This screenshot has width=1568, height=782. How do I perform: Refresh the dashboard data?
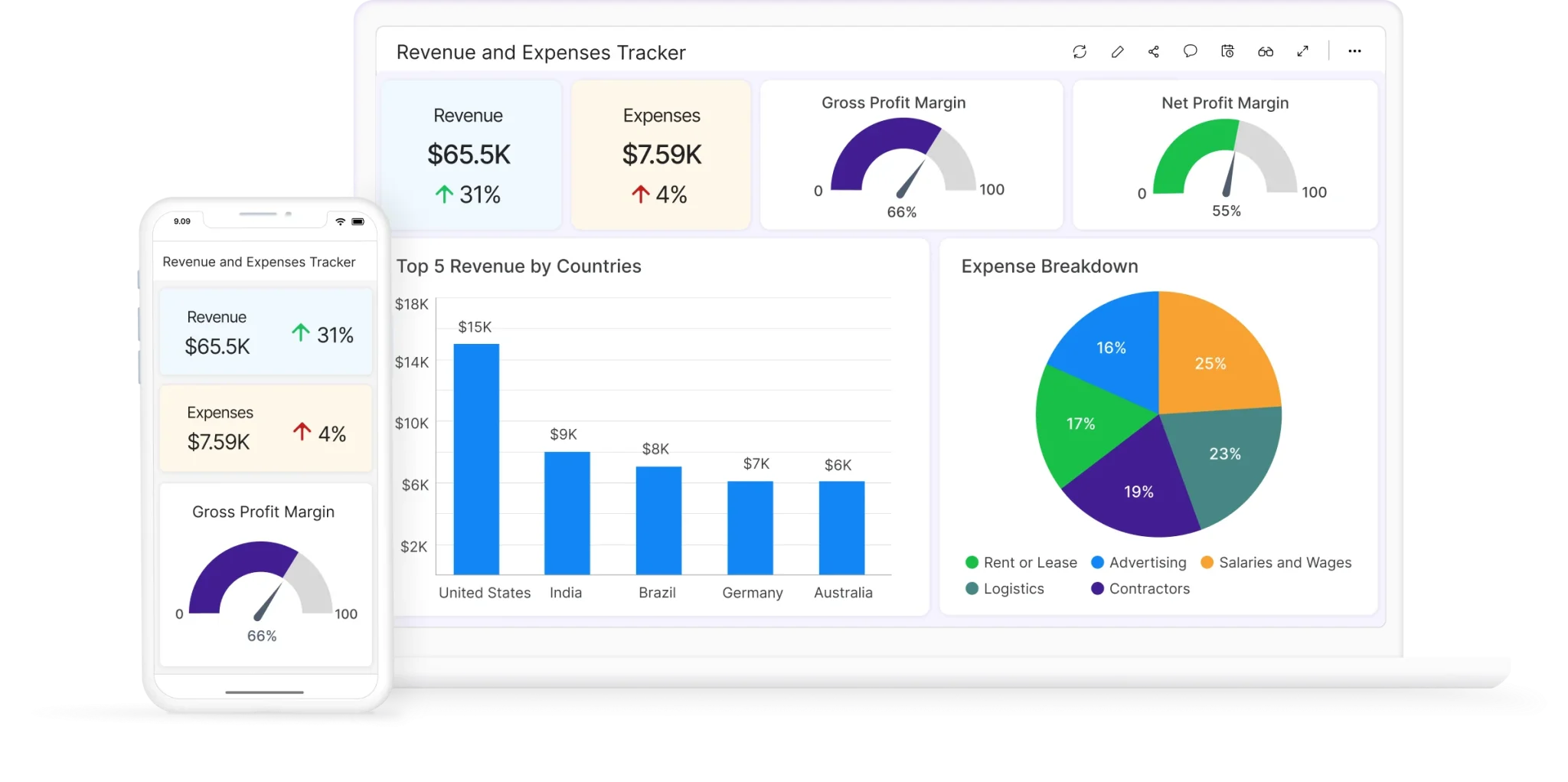[1079, 51]
